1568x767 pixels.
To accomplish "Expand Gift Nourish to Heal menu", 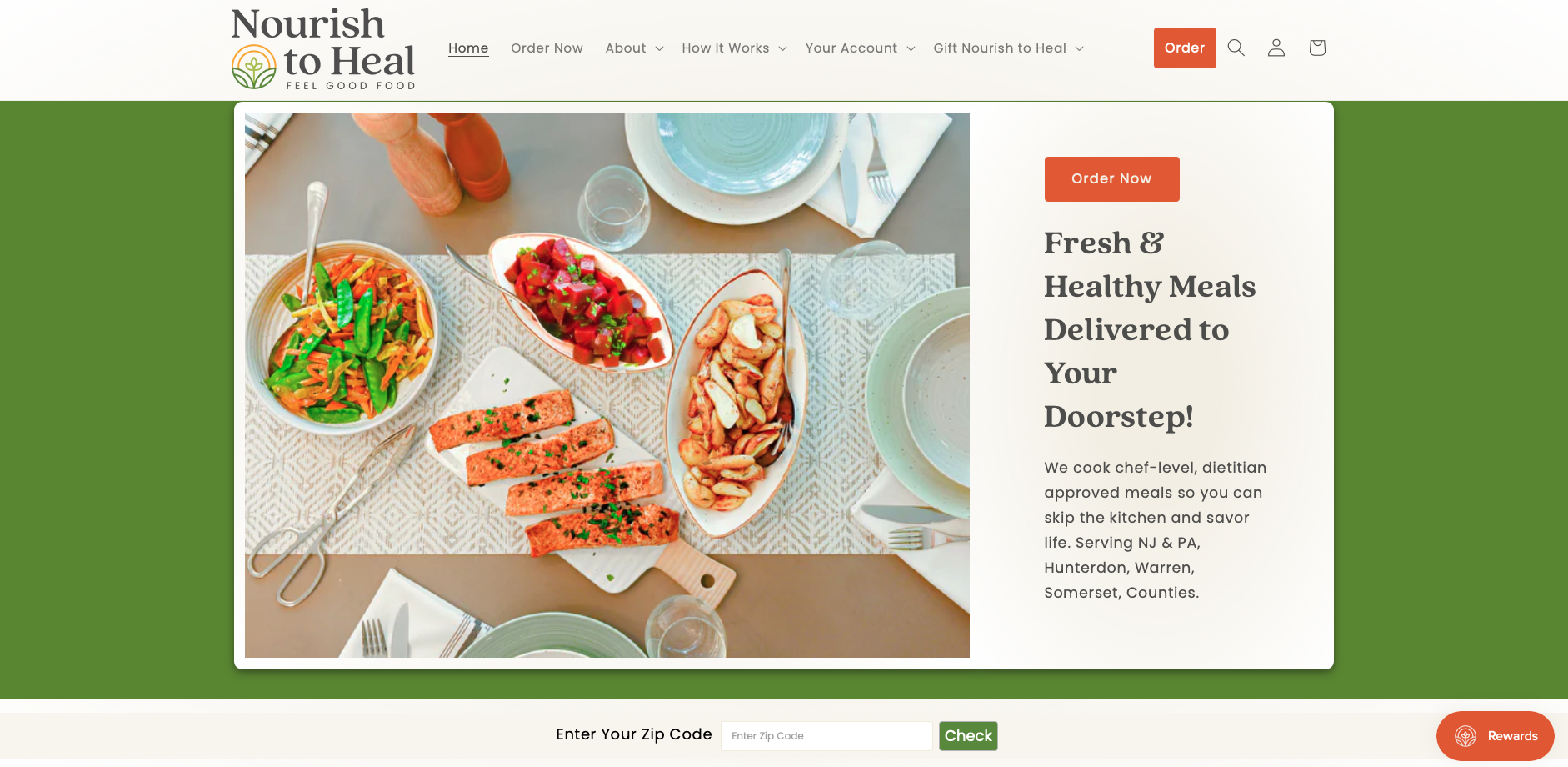I will pos(1008,48).
